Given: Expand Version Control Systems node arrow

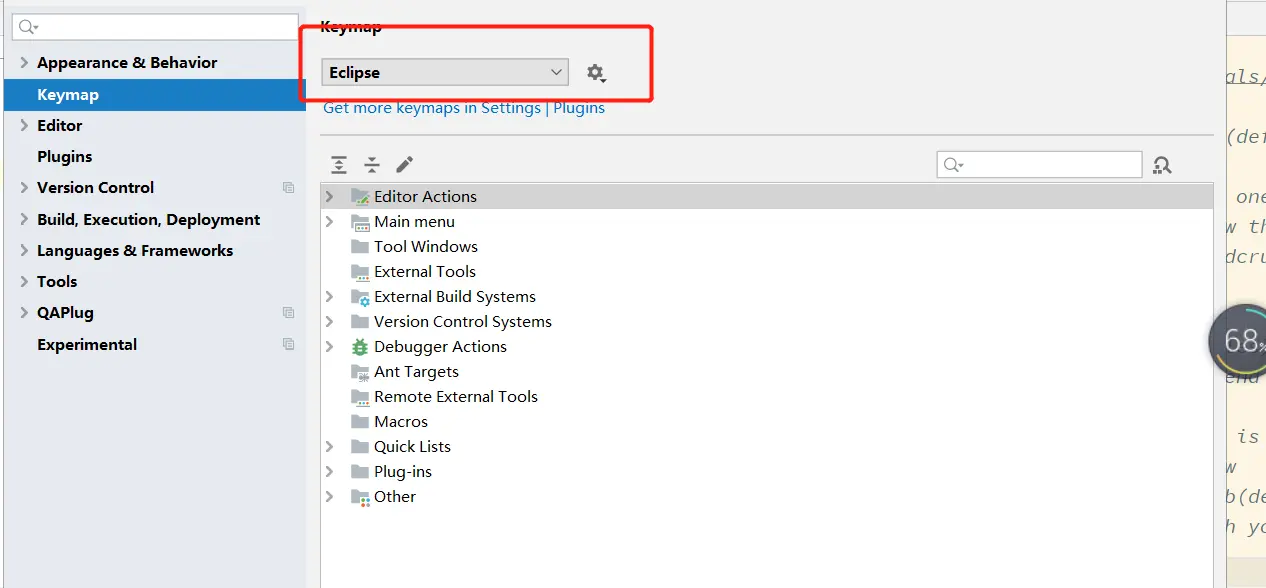Looking at the screenshot, I should [330, 321].
